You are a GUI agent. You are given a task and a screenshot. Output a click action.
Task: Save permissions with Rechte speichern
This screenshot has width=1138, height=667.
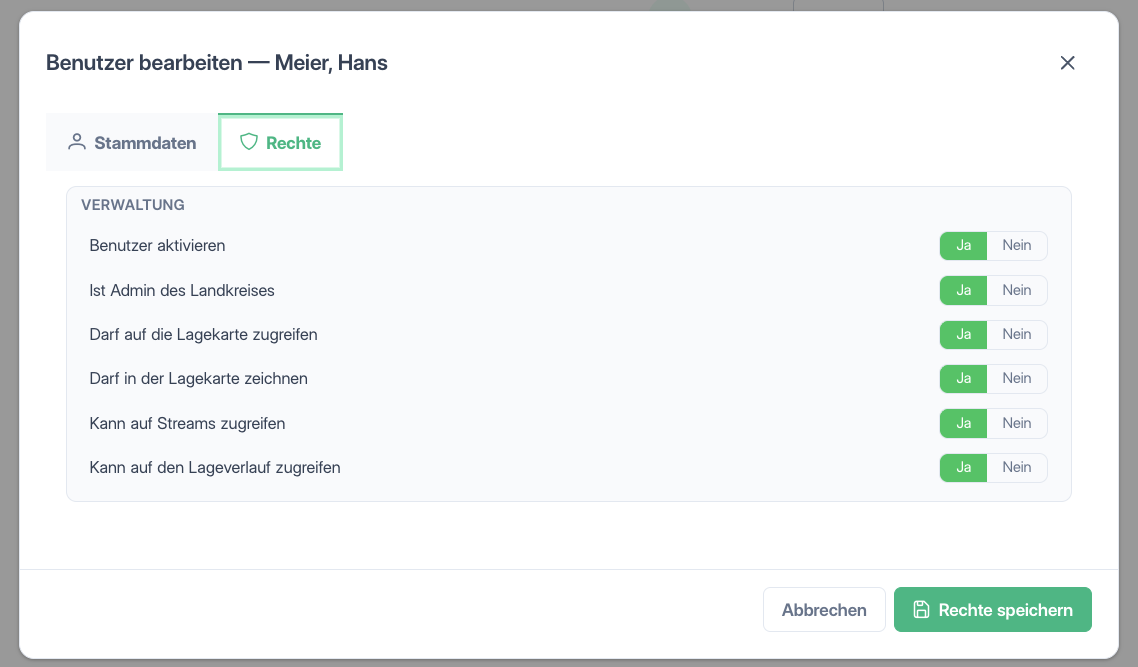[993, 610]
